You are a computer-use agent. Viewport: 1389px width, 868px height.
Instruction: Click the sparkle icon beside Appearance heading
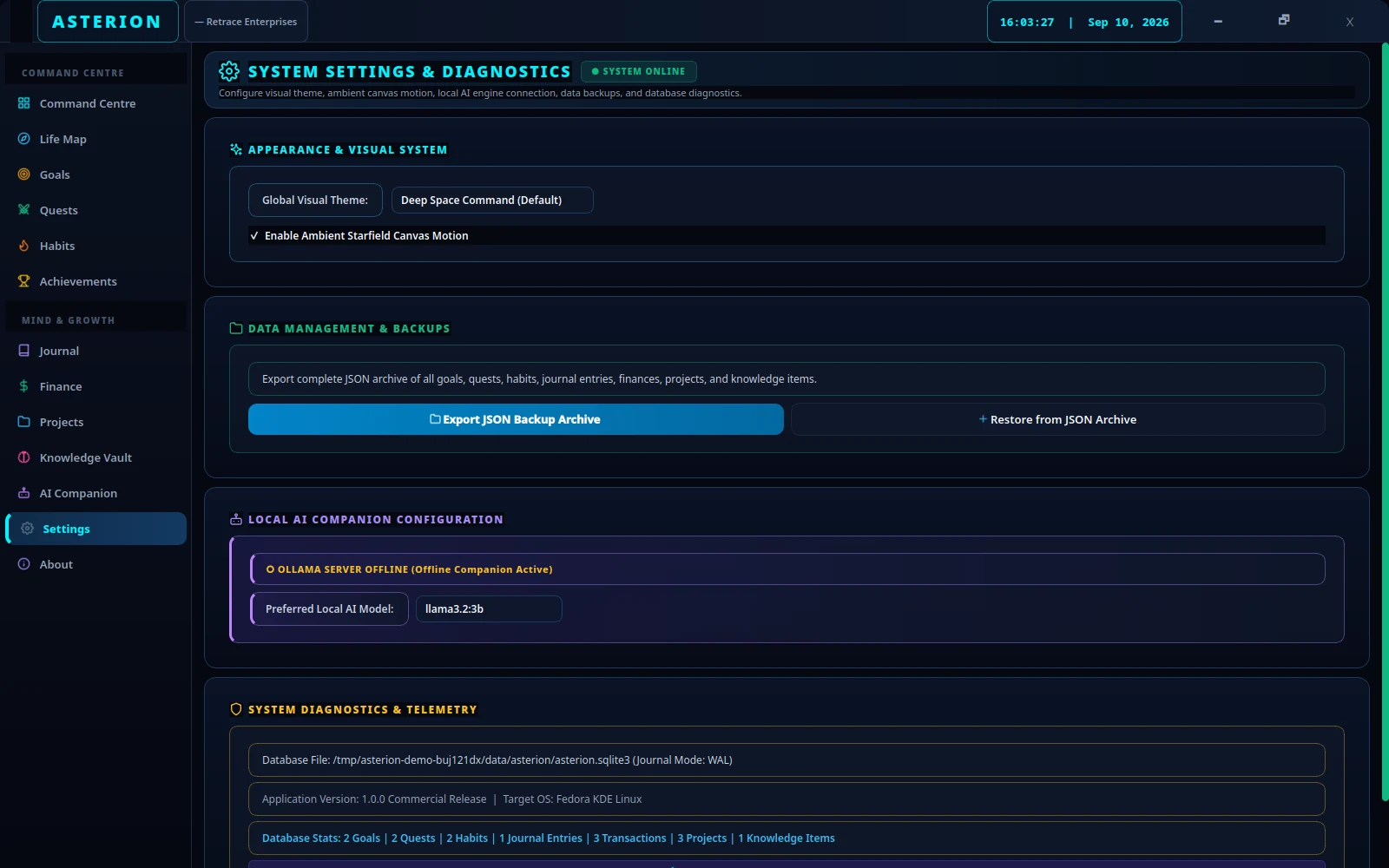click(236, 149)
